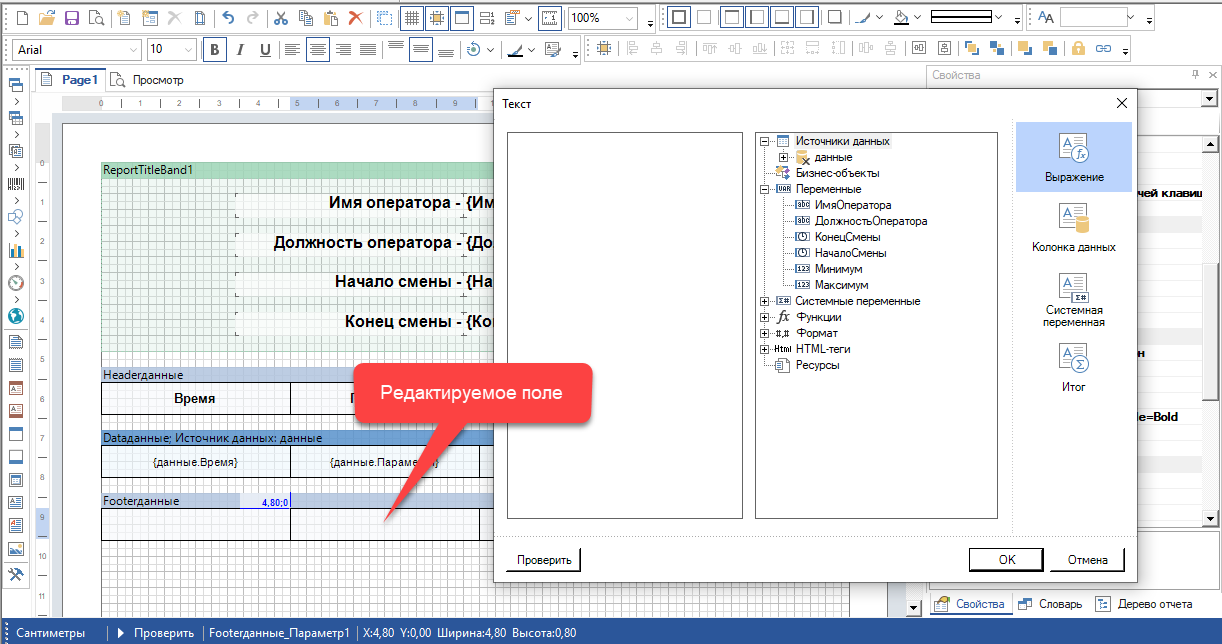Image resolution: width=1222 pixels, height=644 pixels.
Task: Switch to the Page1 tab
Action: (70, 80)
